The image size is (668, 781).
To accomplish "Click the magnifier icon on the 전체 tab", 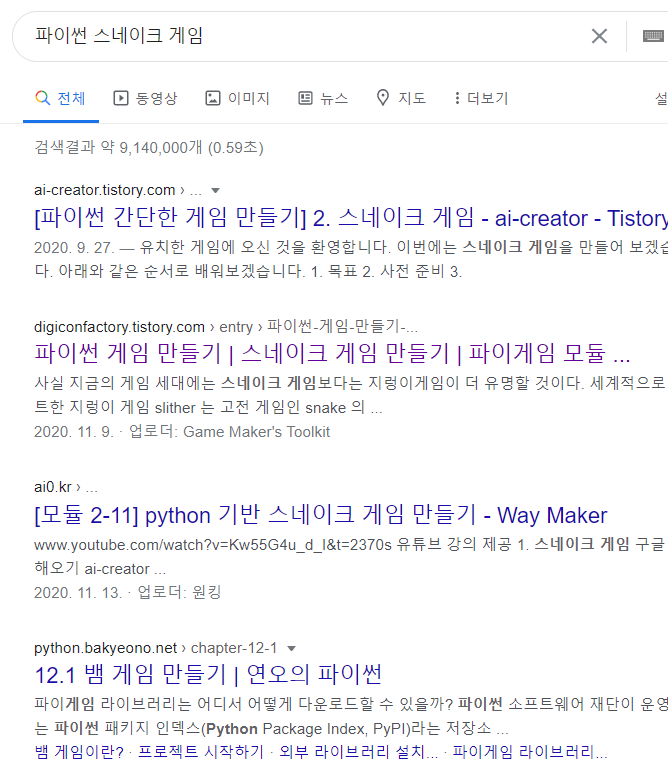I will [x=43, y=98].
